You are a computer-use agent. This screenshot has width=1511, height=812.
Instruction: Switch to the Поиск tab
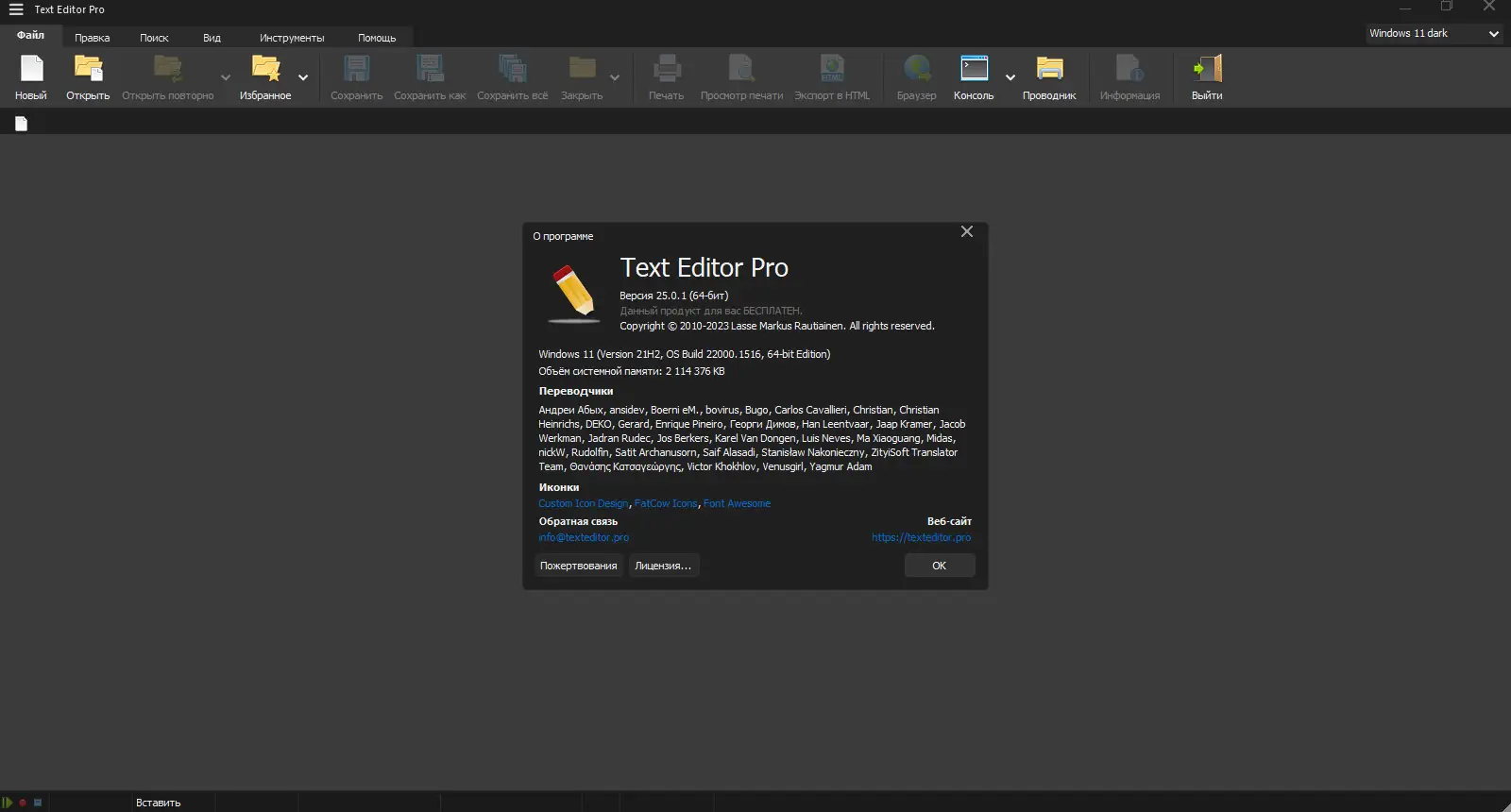tap(154, 38)
